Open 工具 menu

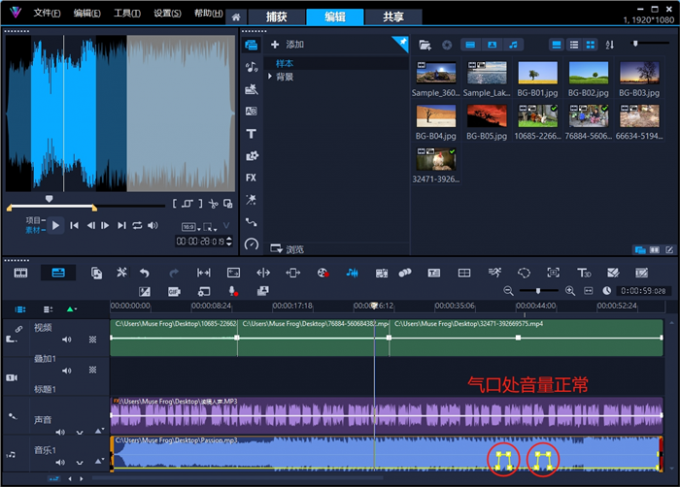tap(127, 13)
